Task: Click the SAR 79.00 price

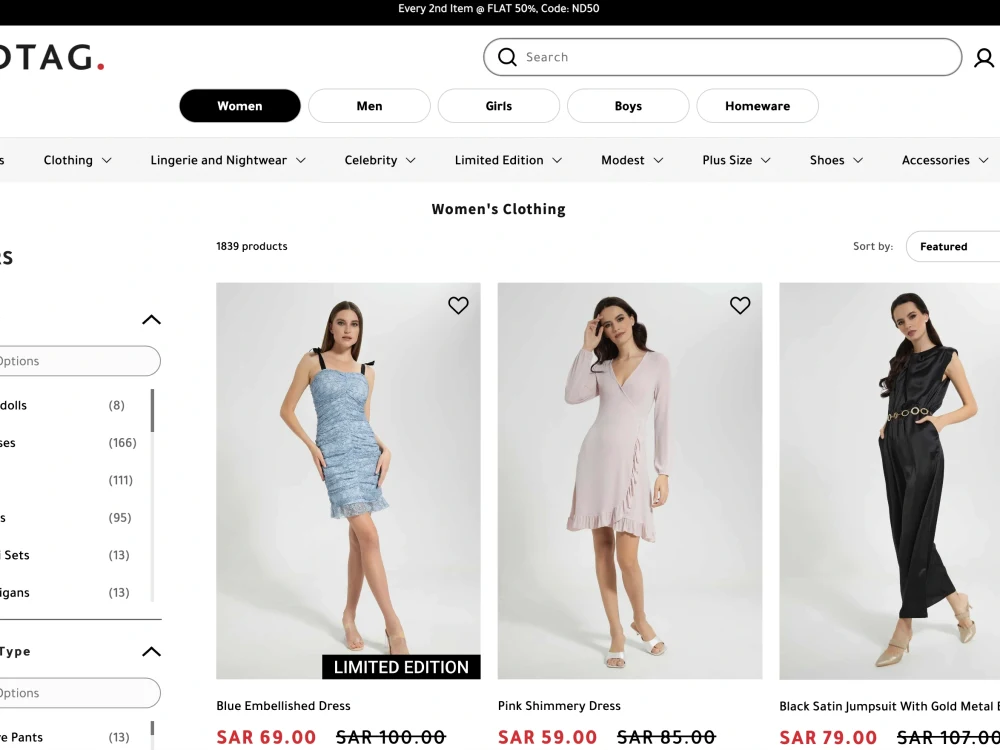Action: pos(828,738)
